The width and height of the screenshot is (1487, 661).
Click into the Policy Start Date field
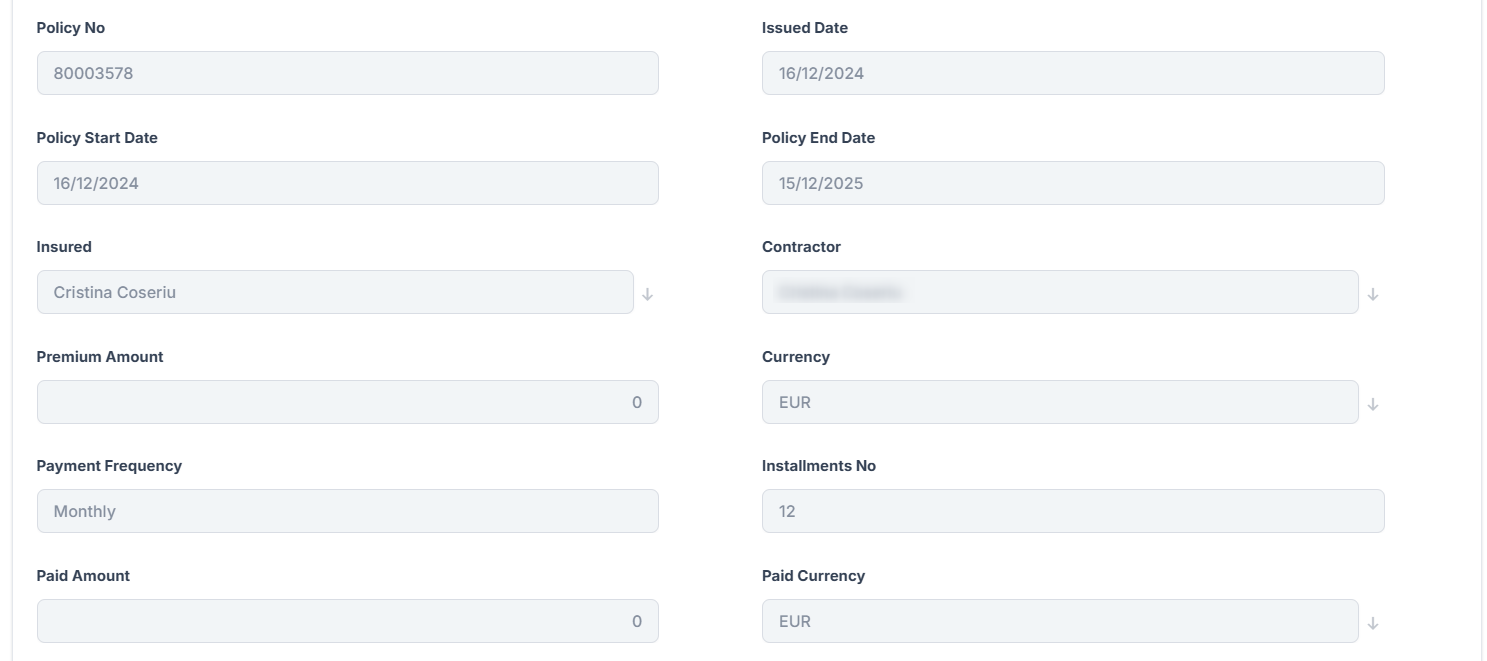coord(347,183)
